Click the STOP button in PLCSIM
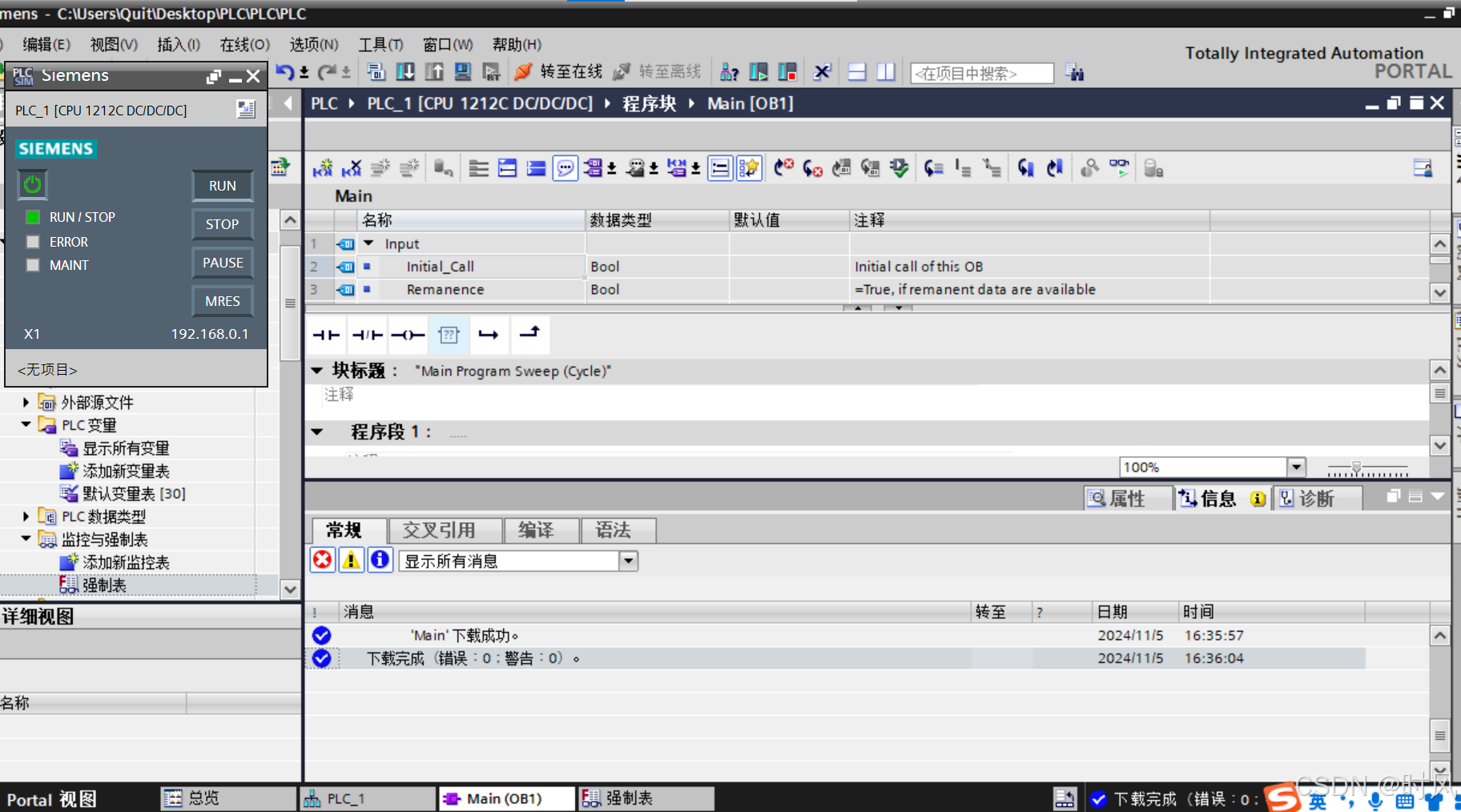This screenshot has height=812, width=1461. click(223, 224)
